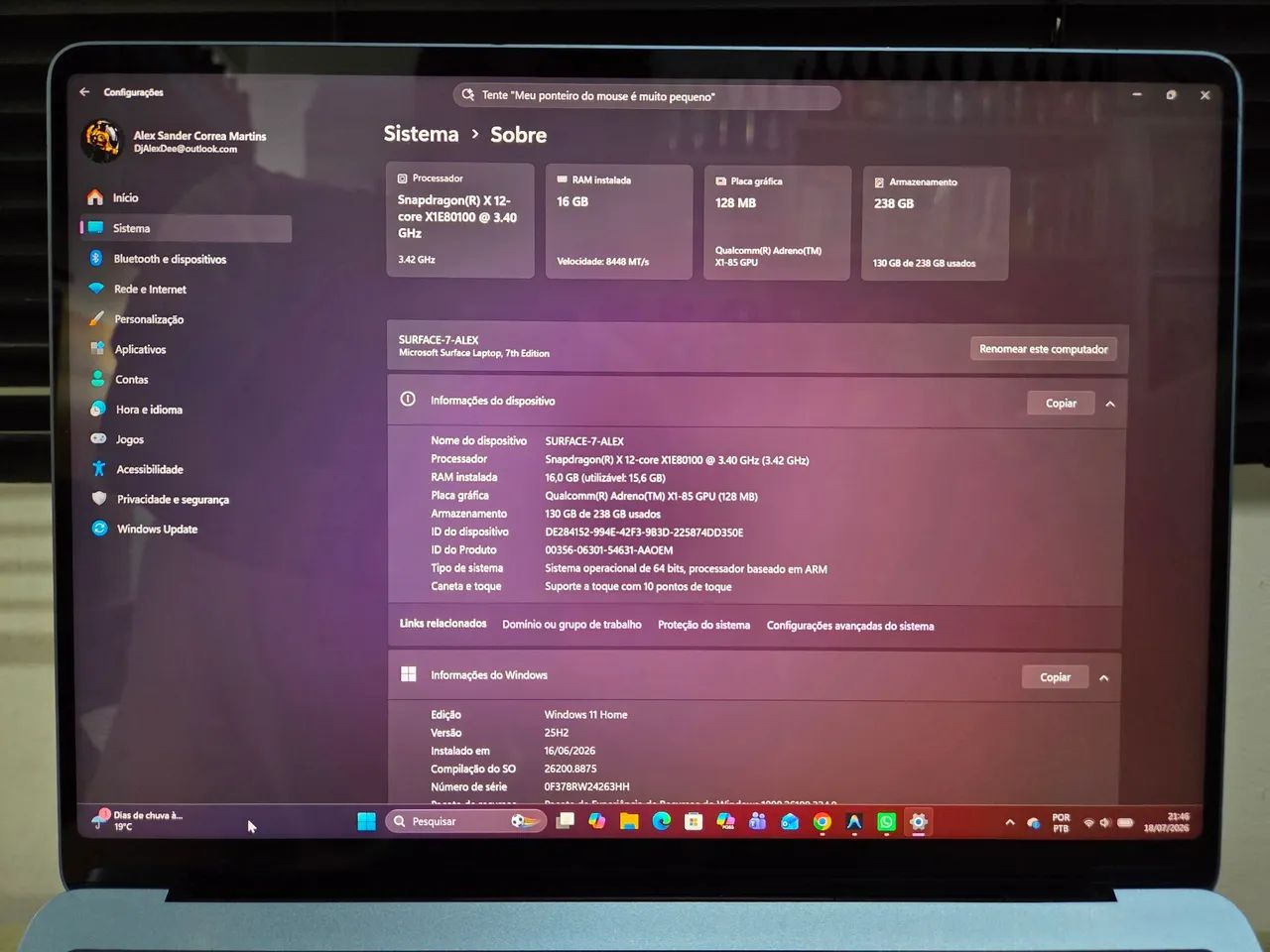Click the Windows 11 Home edition text
1270x952 pixels.
[x=585, y=715]
